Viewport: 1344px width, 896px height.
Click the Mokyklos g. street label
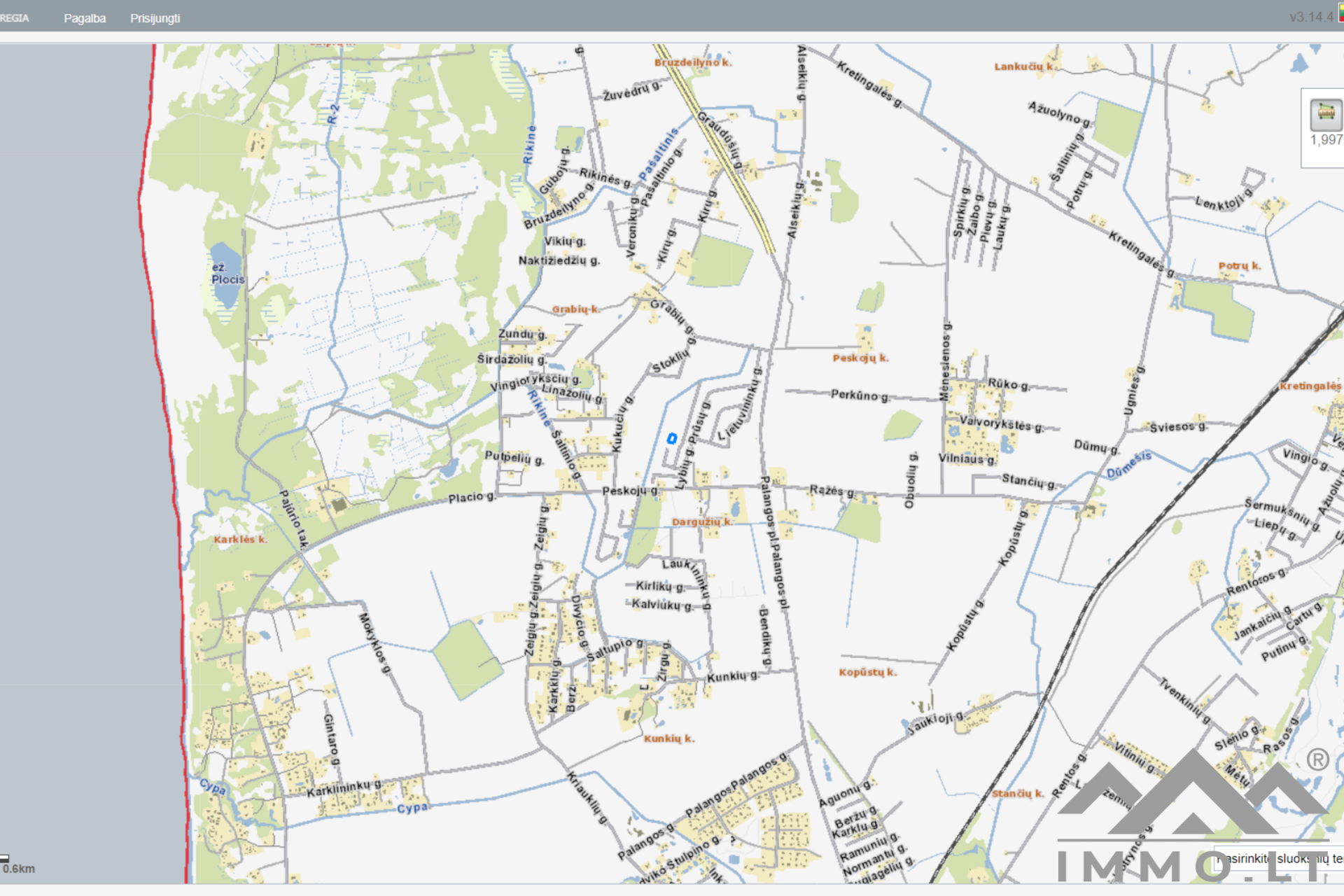374,643
